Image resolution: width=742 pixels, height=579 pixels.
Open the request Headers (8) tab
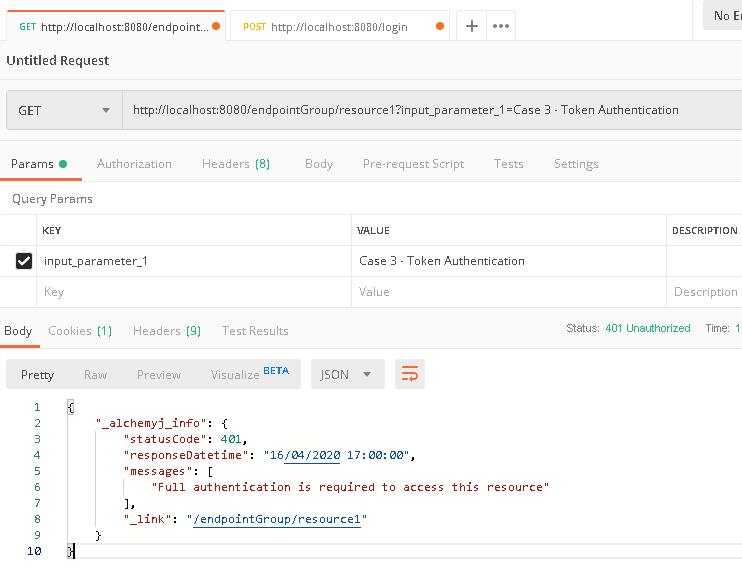pyautogui.click(x=235, y=164)
